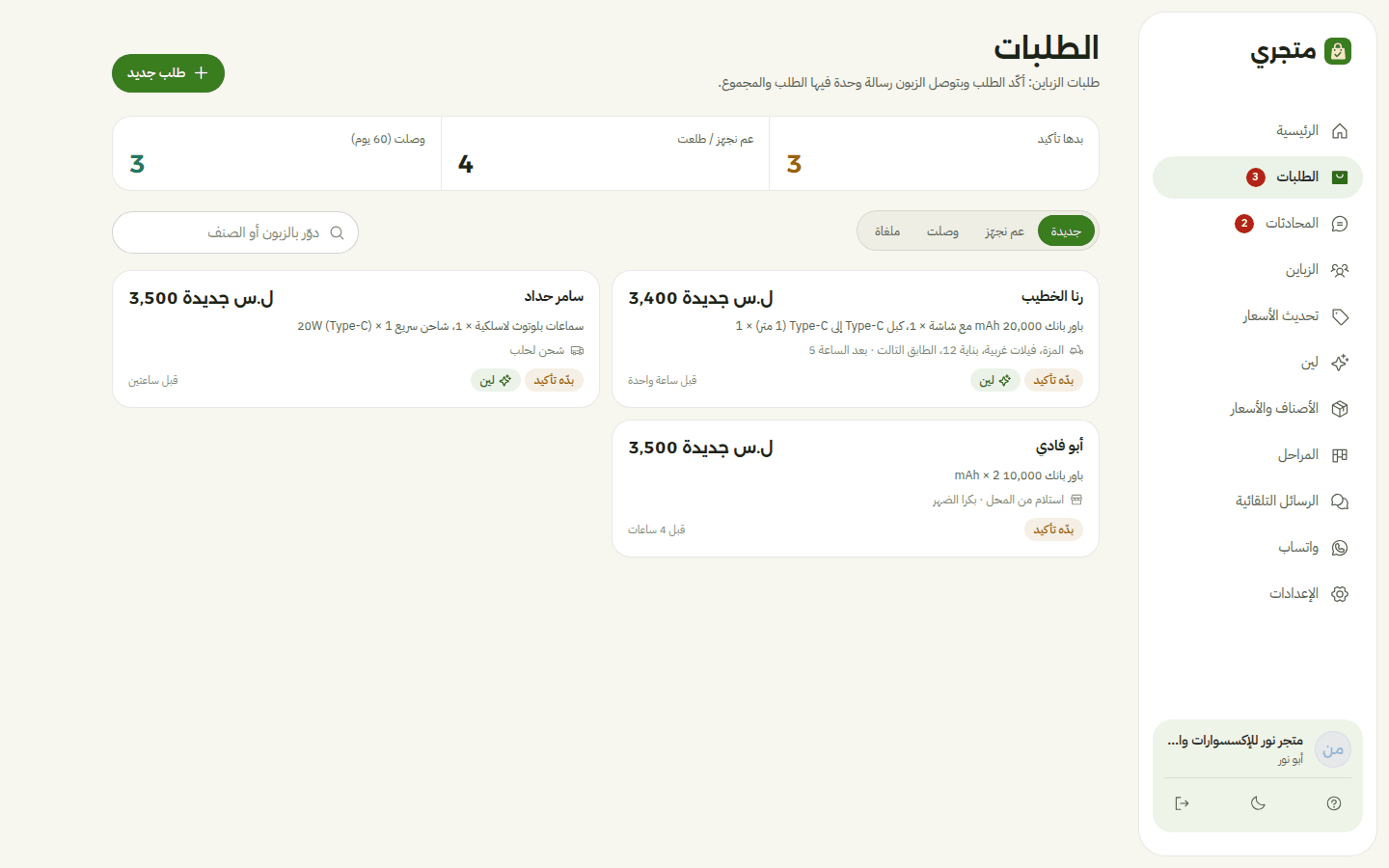
Task: Click the وصلت (60 يوم) stat card
Action: coord(277,153)
